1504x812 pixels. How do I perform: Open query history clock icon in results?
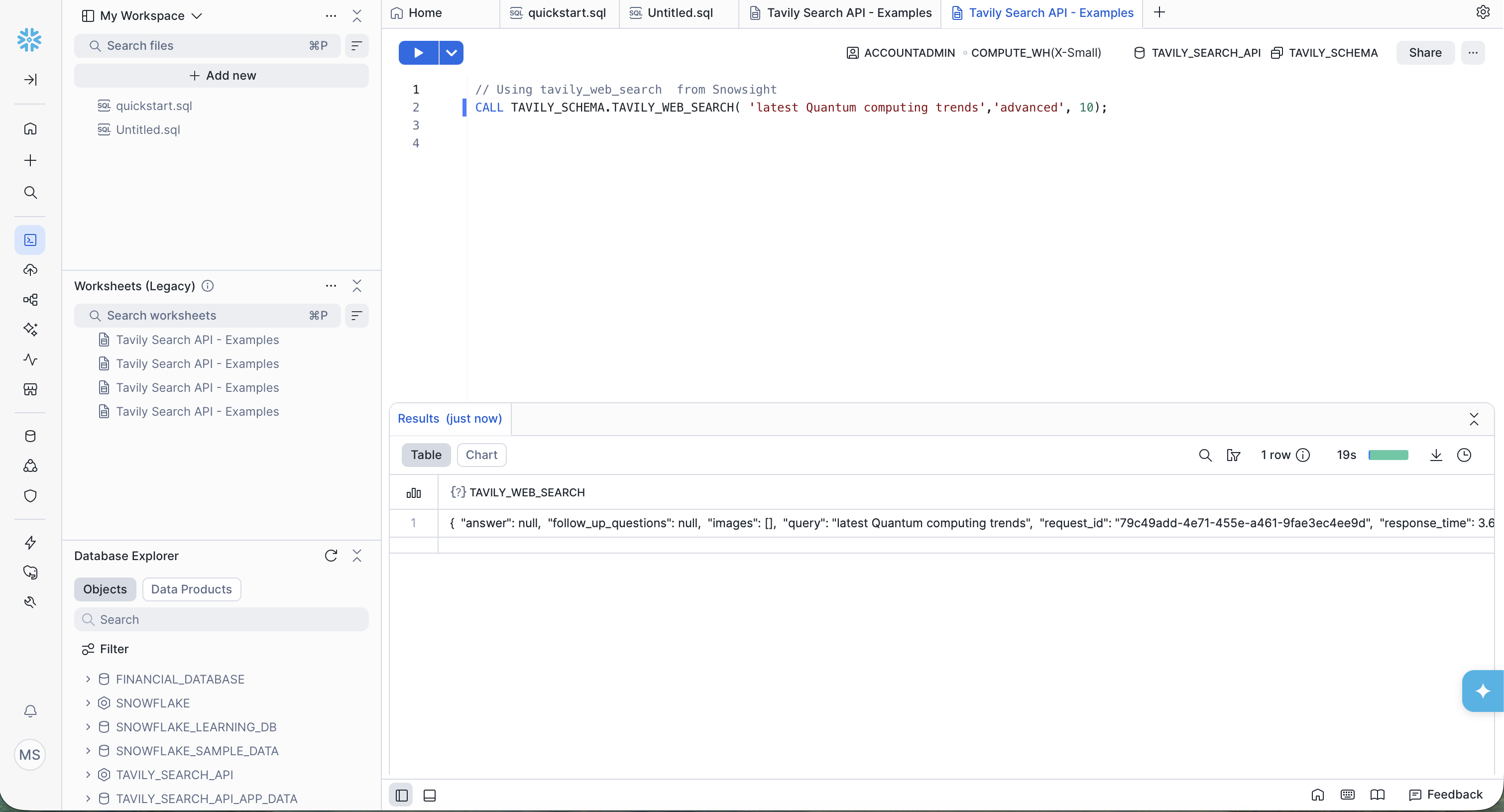click(1464, 456)
